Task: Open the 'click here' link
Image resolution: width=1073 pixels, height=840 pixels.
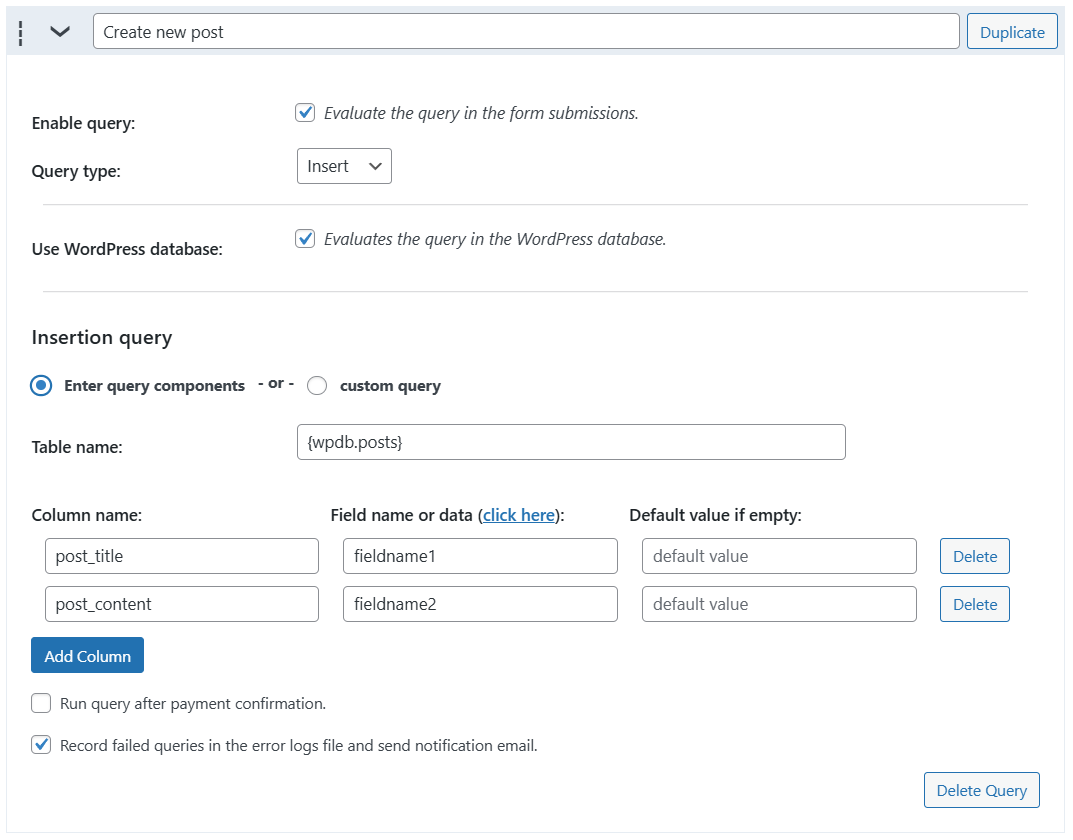Action: click(518, 515)
